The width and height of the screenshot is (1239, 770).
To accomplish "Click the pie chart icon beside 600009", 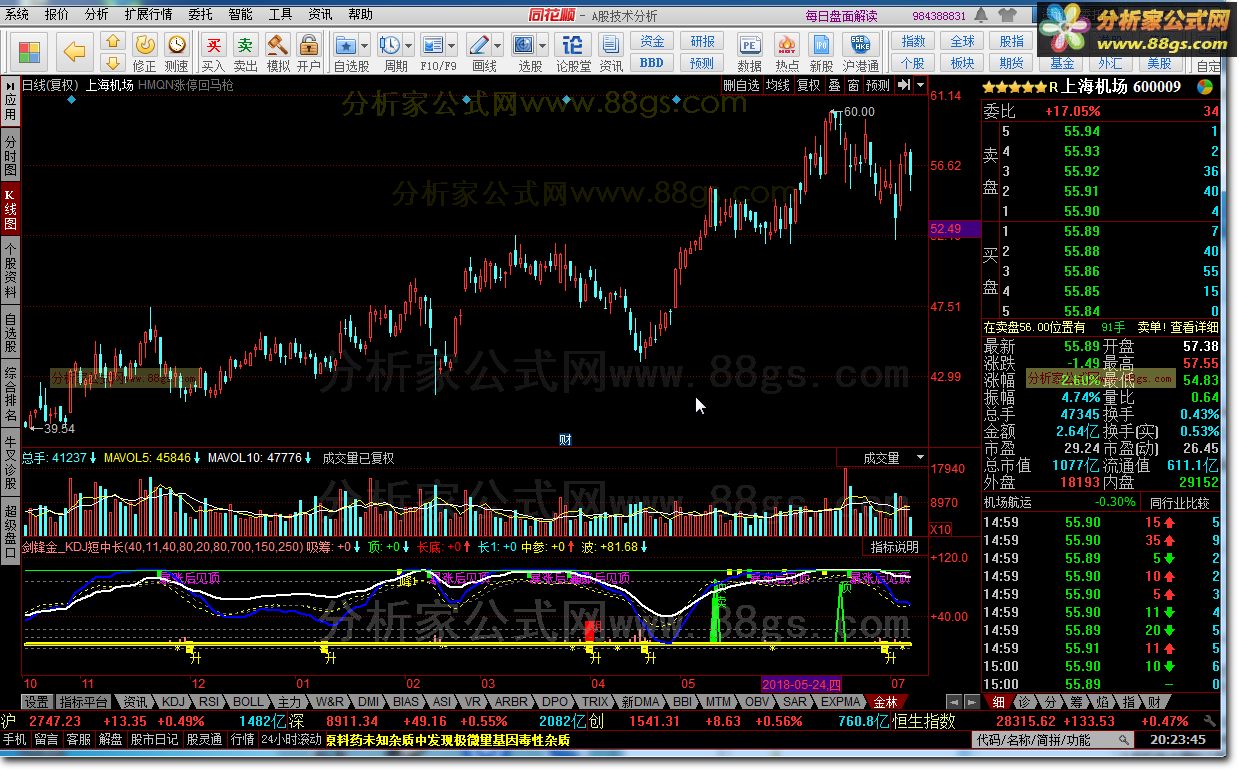I will (x=1205, y=87).
